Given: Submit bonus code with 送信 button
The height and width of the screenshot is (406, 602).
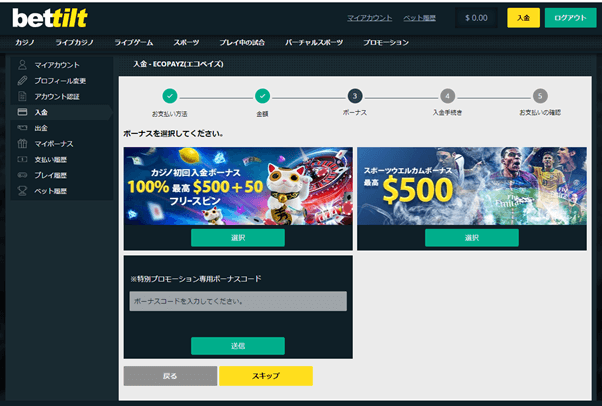Looking at the screenshot, I should click(x=238, y=346).
